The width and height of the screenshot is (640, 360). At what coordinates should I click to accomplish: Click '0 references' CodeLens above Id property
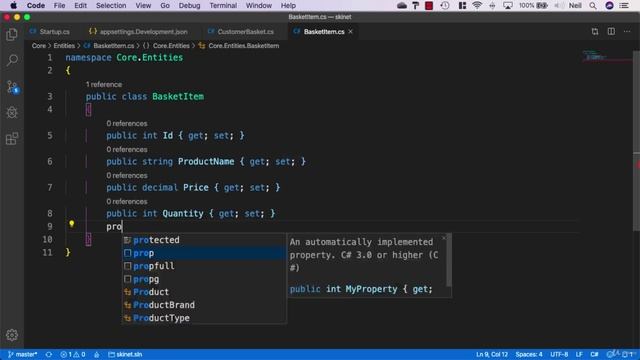127,123
